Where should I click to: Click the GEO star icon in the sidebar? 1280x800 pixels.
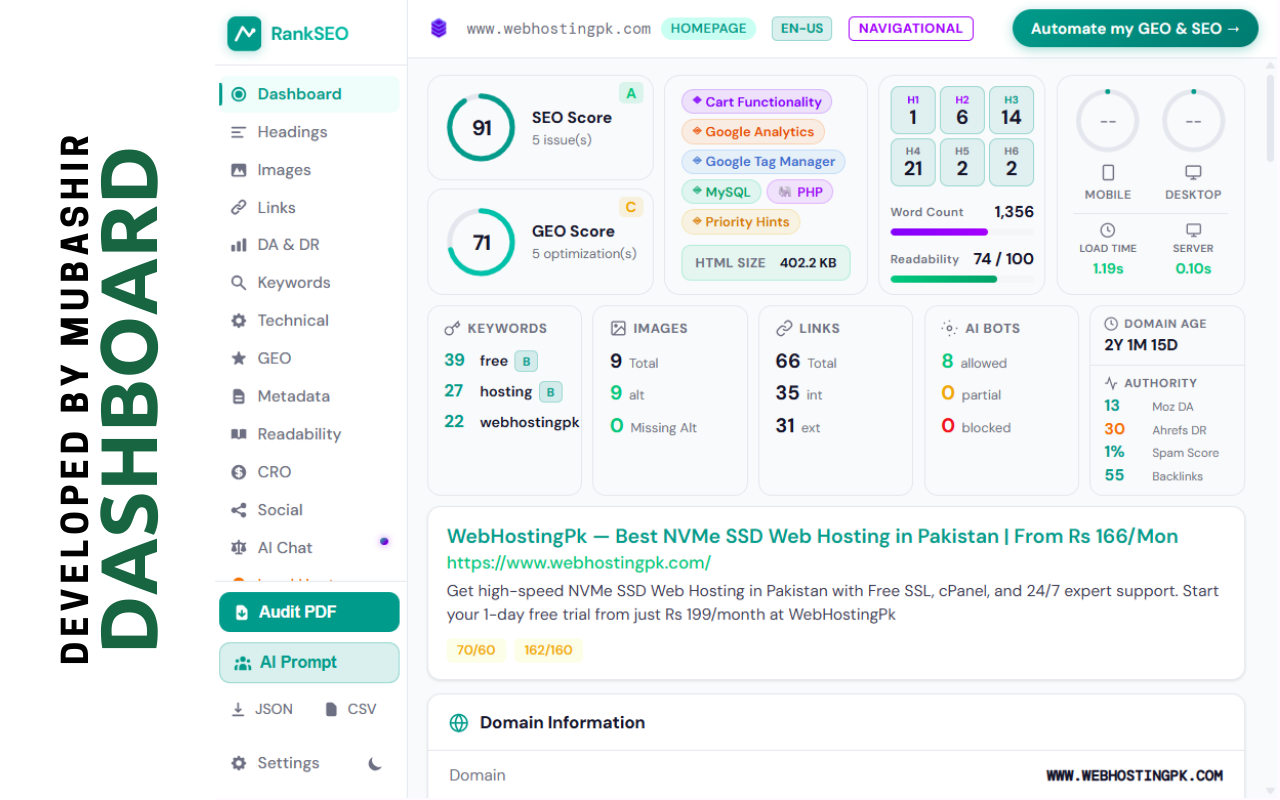coord(238,358)
